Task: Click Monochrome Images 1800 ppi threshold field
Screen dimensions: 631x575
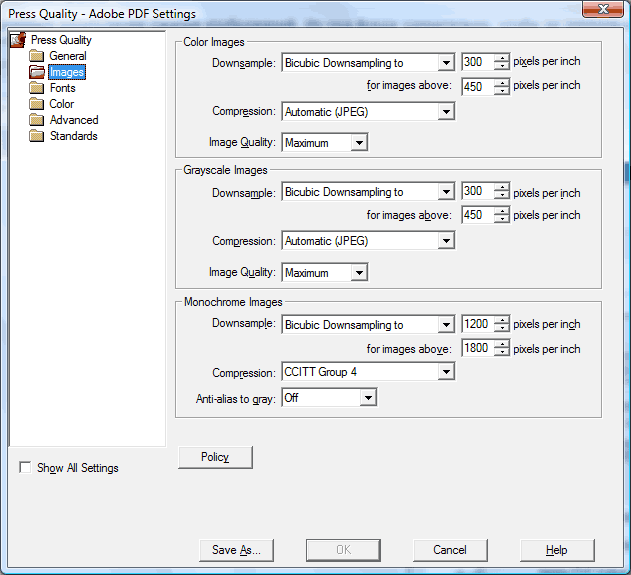Action: [478, 348]
